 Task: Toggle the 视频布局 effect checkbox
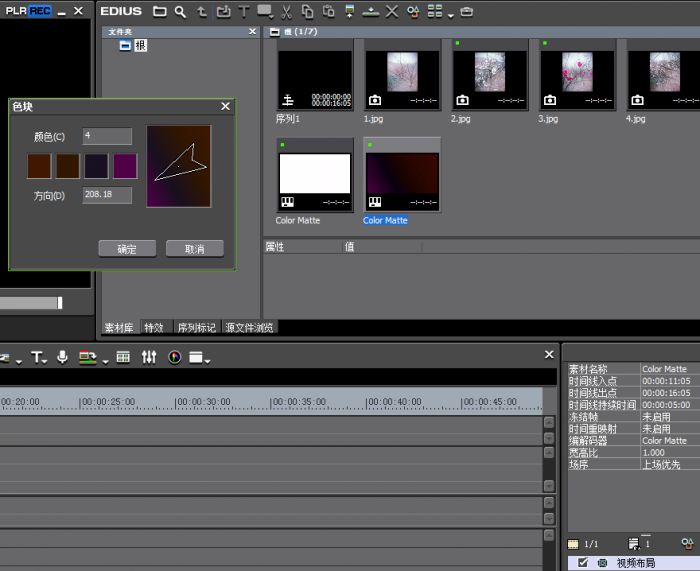coord(583,563)
